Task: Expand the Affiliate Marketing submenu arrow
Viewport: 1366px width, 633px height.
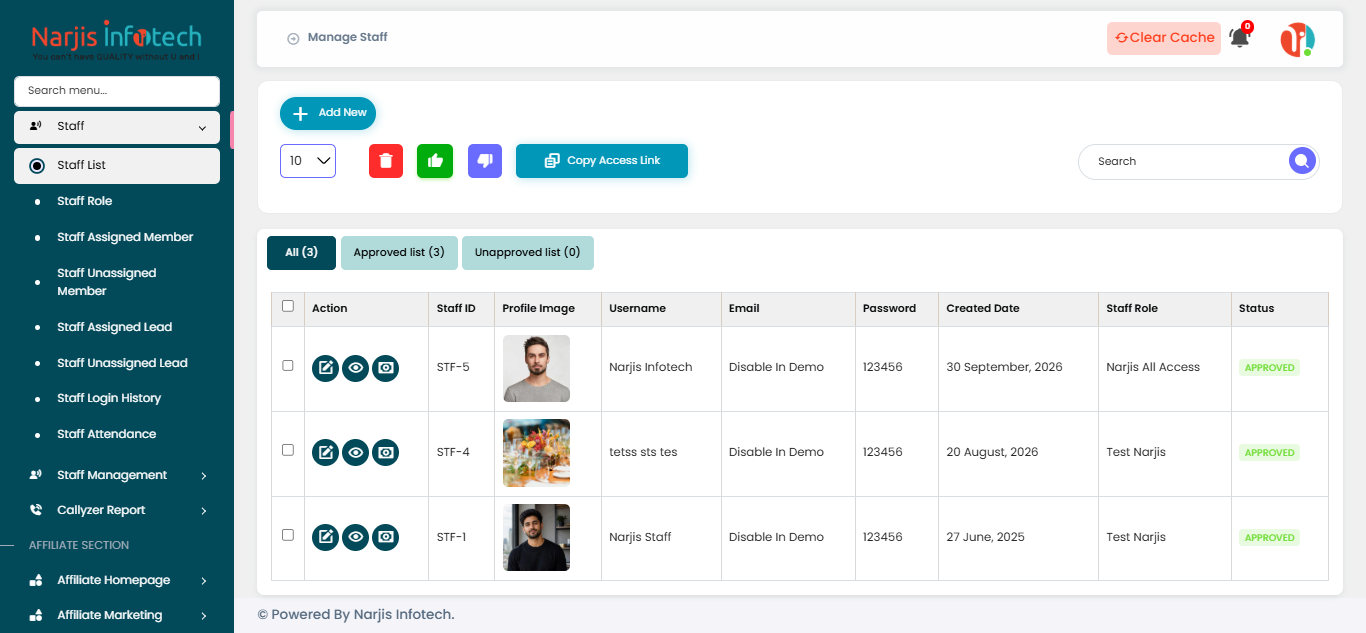Action: (x=203, y=616)
